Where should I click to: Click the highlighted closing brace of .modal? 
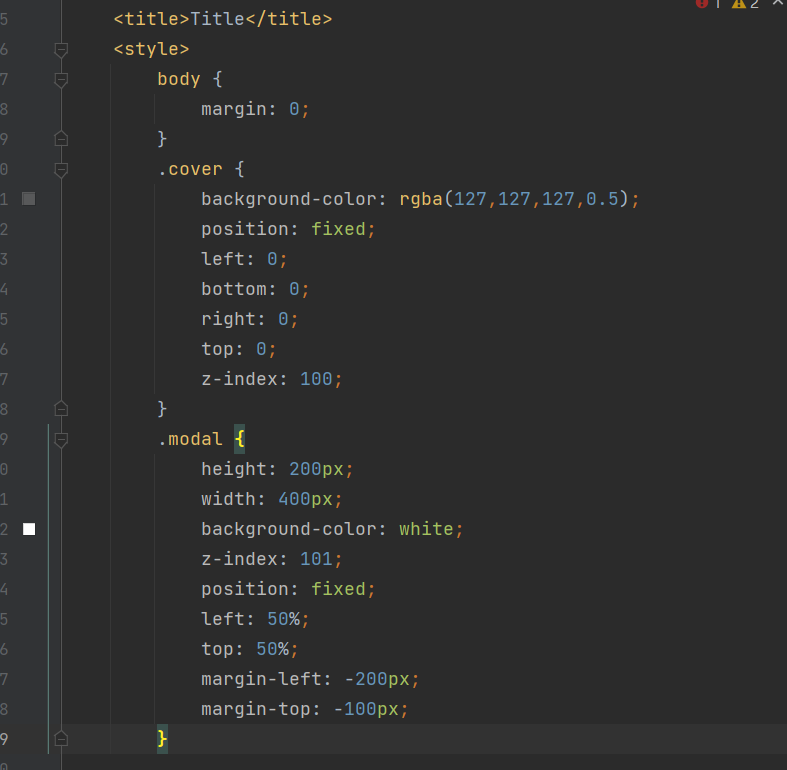(x=162, y=739)
